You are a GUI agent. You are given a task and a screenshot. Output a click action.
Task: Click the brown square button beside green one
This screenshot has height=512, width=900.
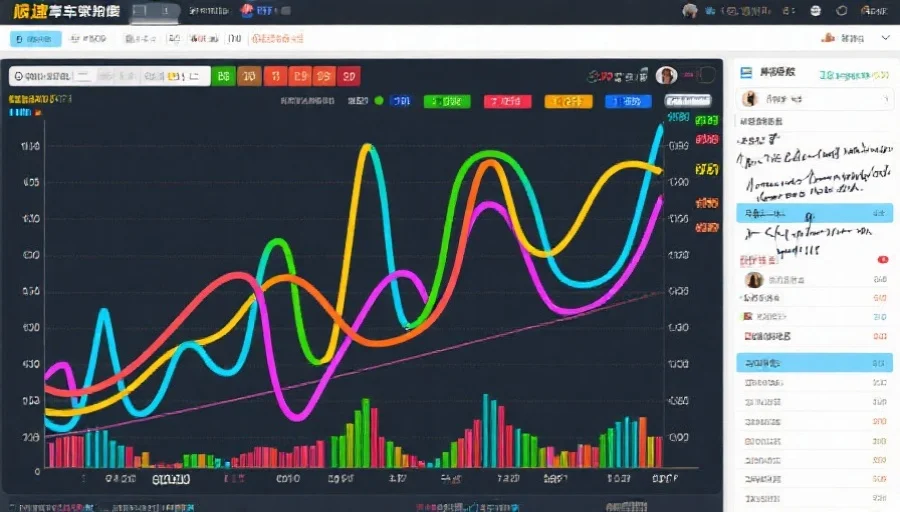[250, 76]
